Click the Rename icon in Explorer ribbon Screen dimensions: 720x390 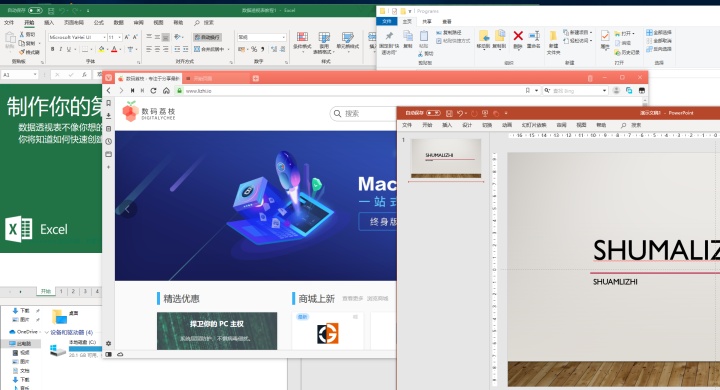point(534,36)
